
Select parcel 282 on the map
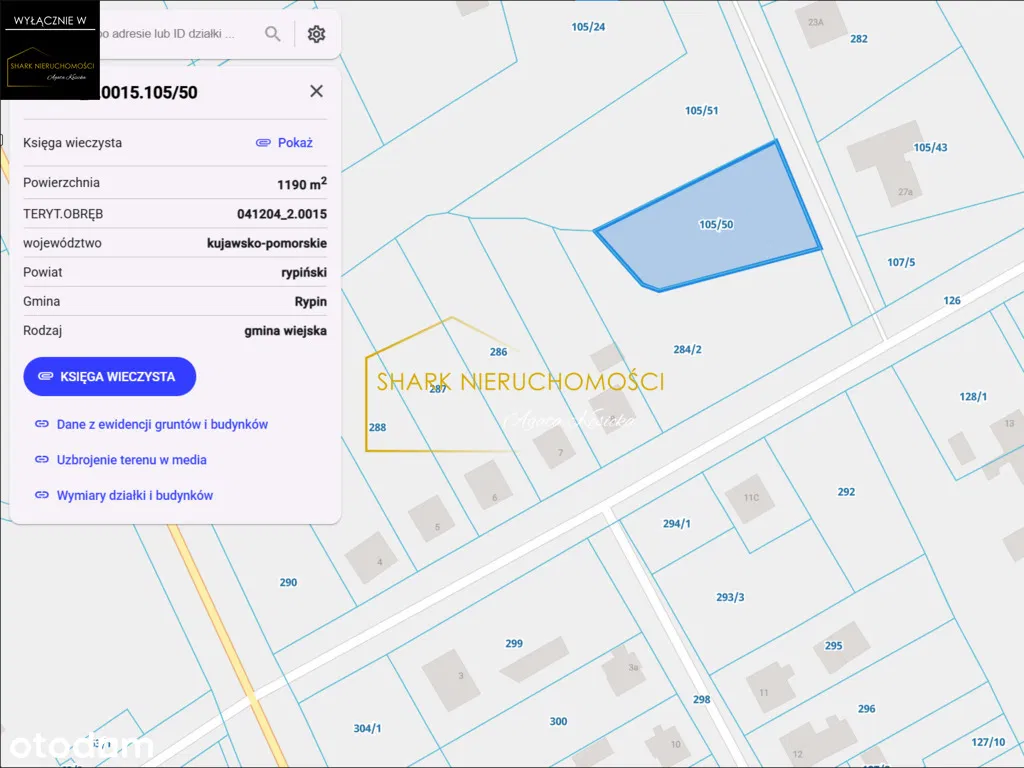coord(859,39)
